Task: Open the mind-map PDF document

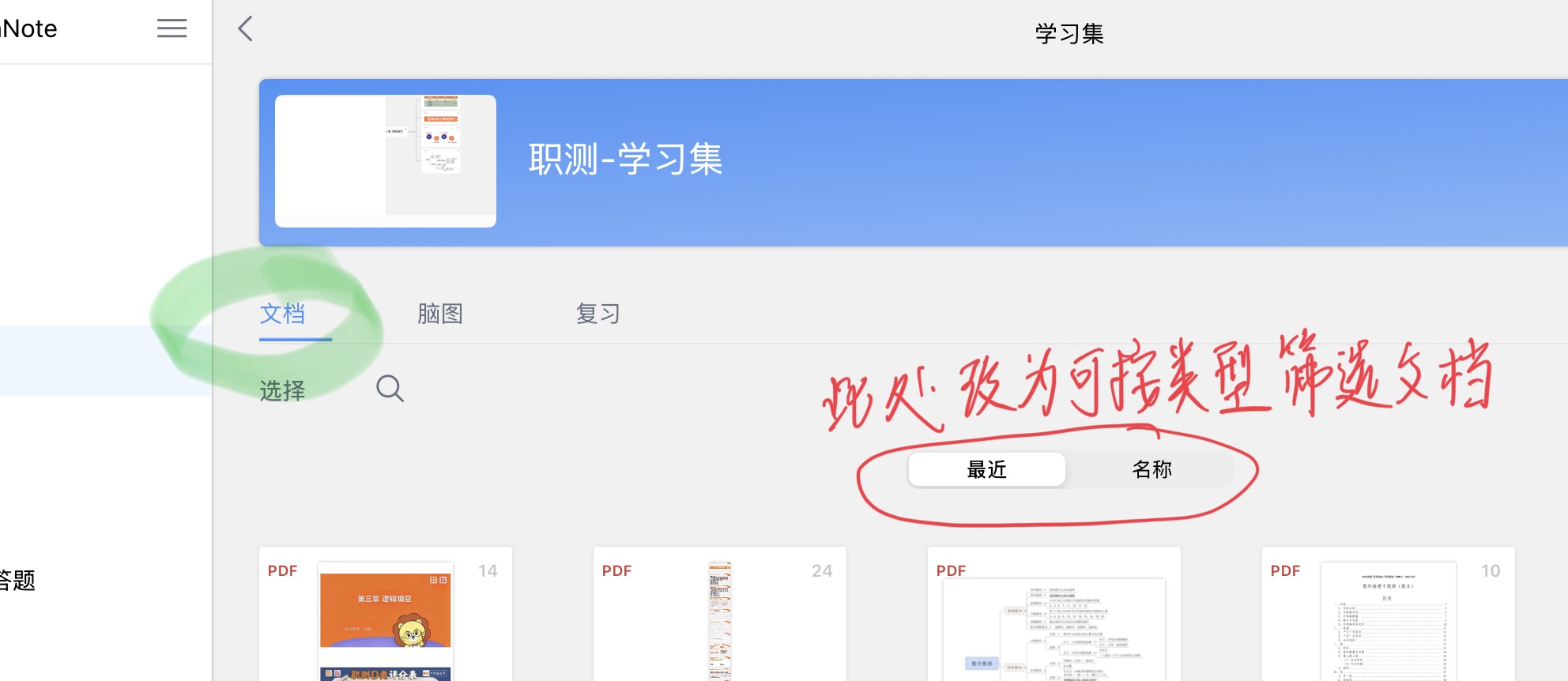Action: pos(1054,614)
